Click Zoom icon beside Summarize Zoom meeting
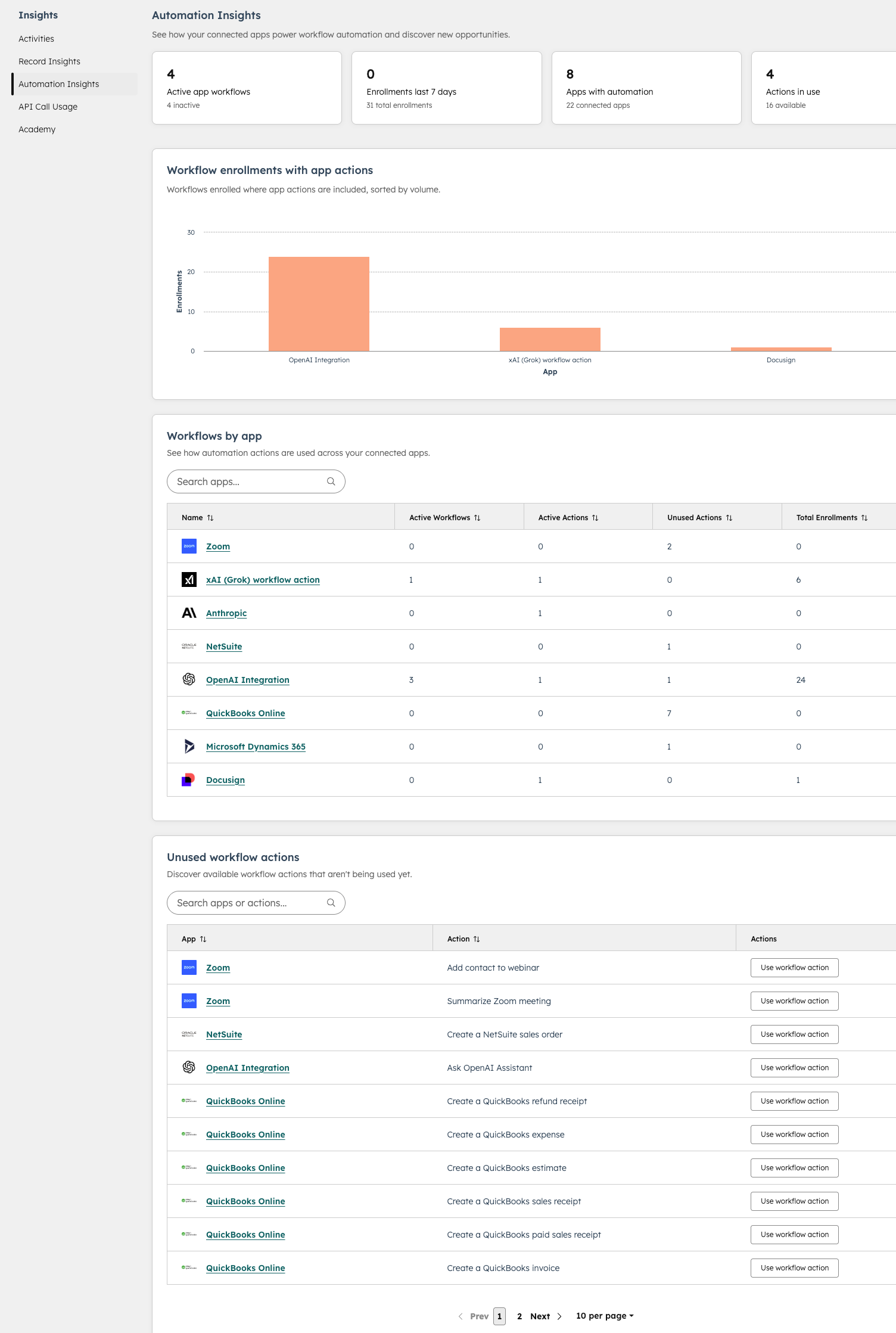896x1333 pixels. pyautogui.click(x=189, y=1000)
